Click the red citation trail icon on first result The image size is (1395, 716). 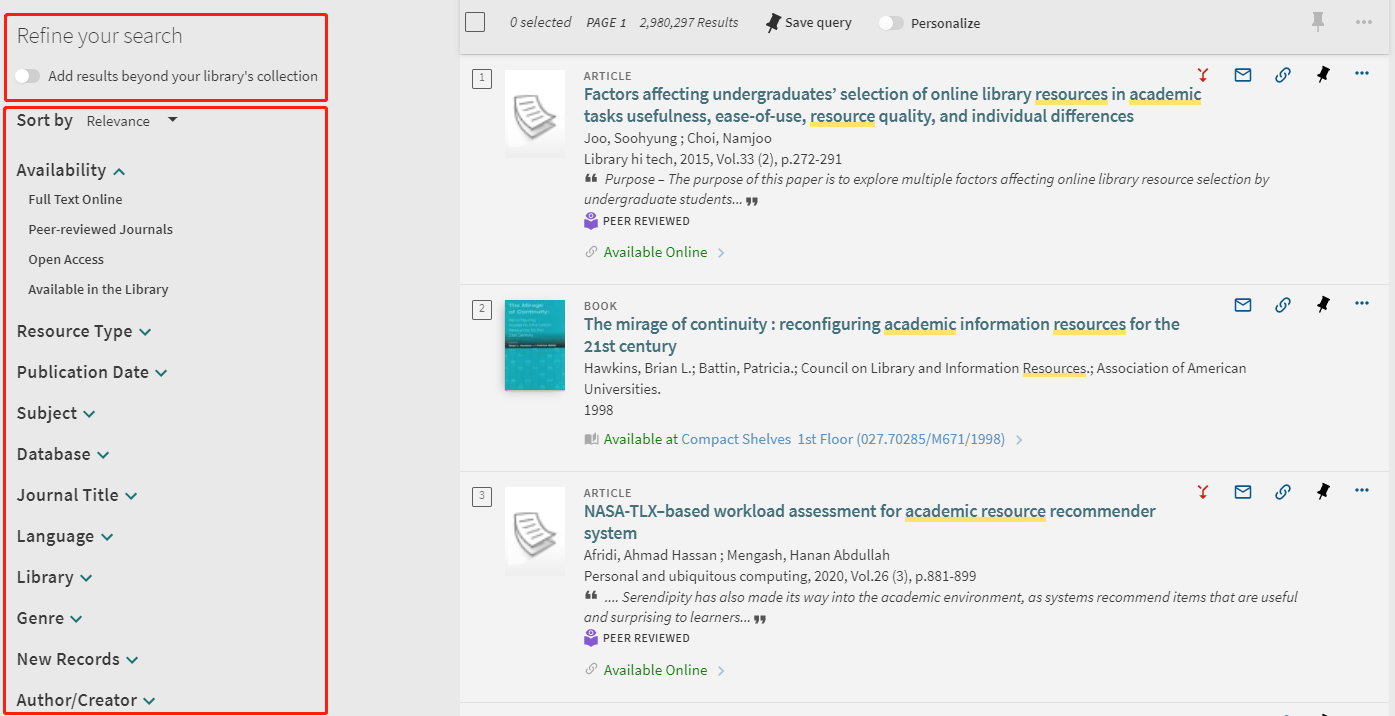click(1203, 75)
